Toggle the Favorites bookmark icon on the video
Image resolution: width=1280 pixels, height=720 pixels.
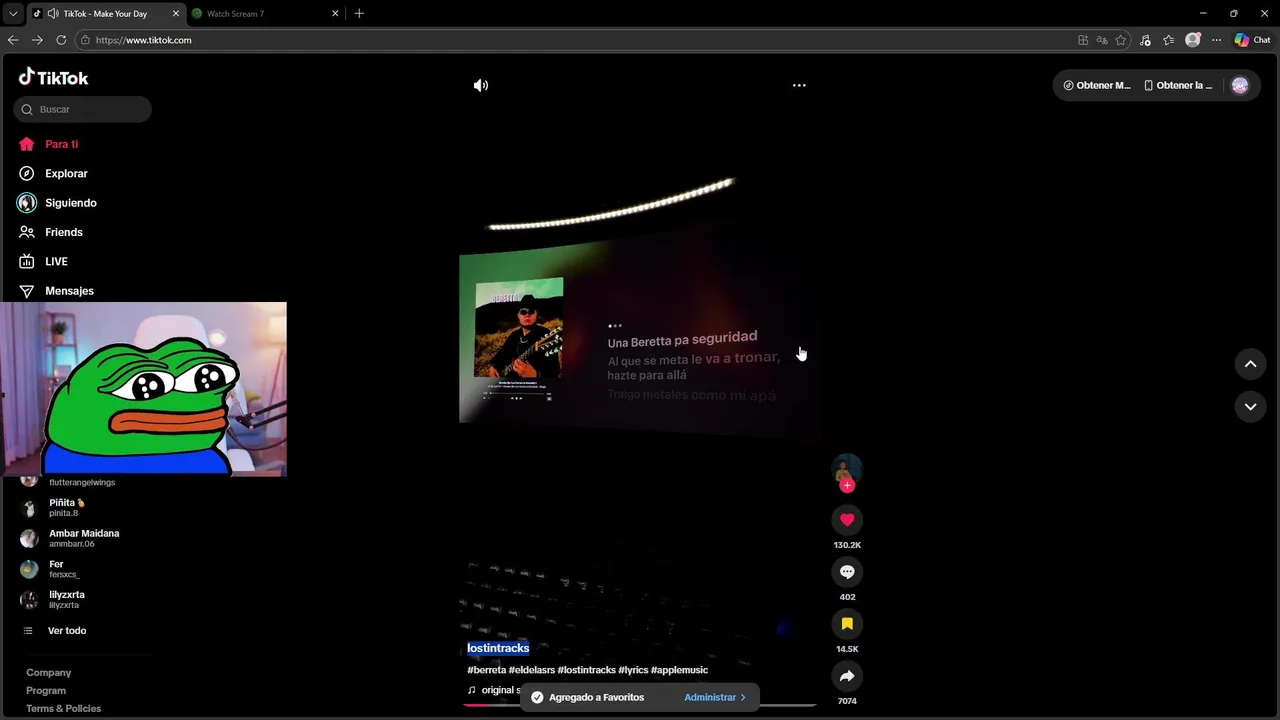tap(847, 623)
